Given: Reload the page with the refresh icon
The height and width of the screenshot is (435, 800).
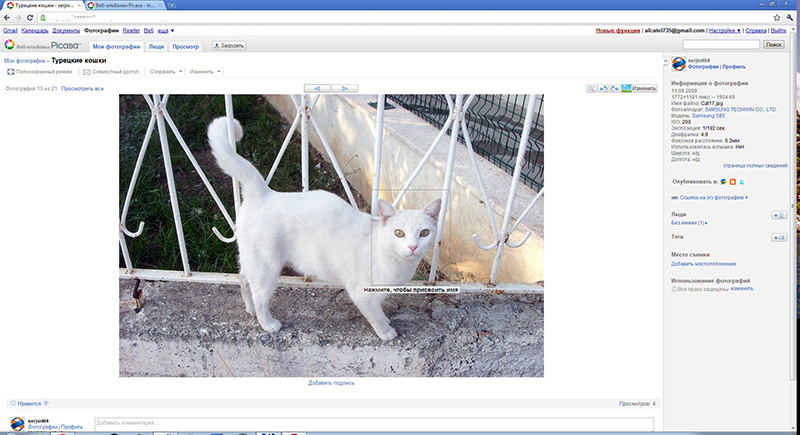Looking at the screenshot, I should click(x=30, y=17).
